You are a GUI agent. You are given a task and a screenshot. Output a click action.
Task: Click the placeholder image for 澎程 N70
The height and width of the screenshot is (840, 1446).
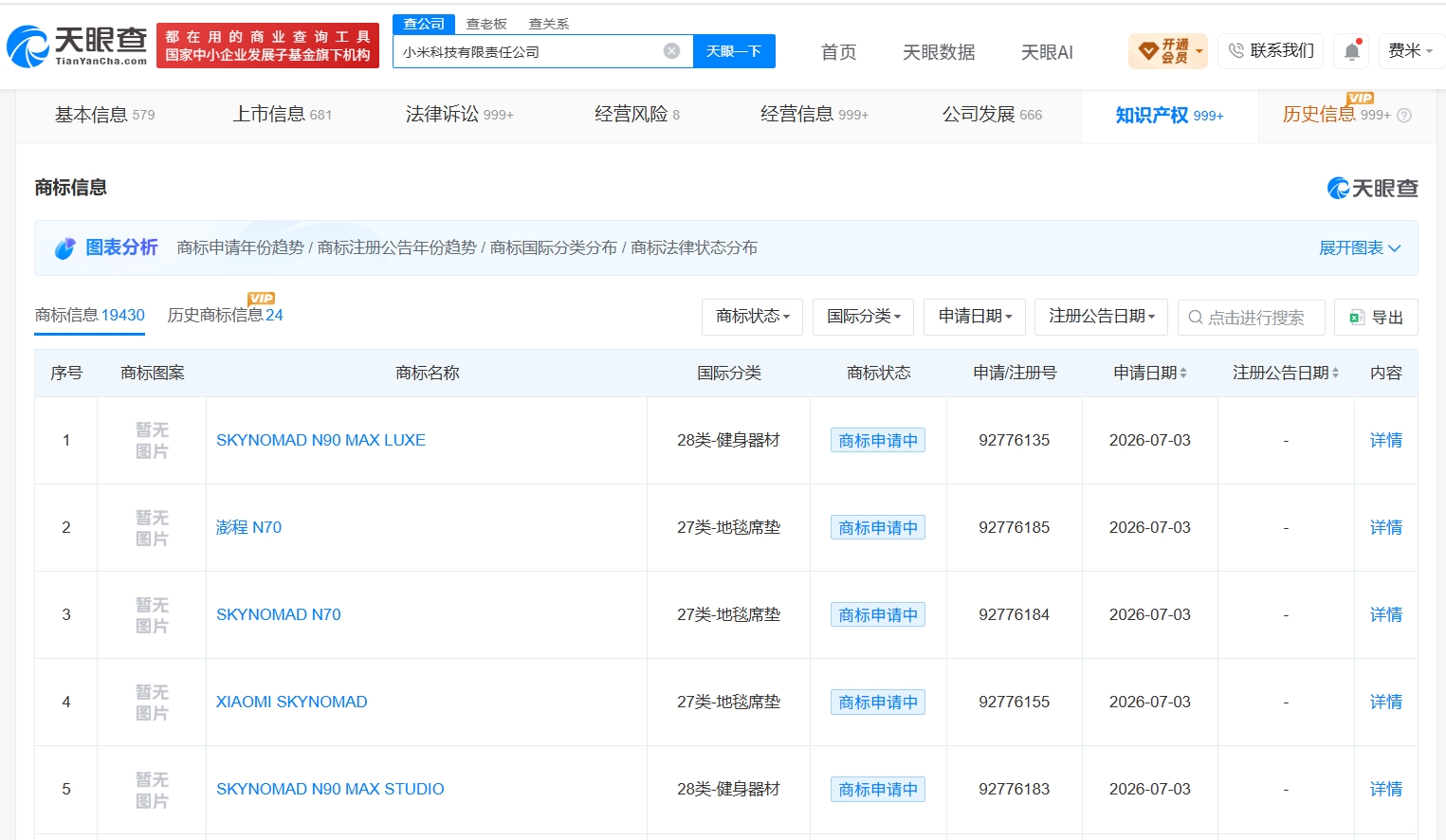click(152, 528)
